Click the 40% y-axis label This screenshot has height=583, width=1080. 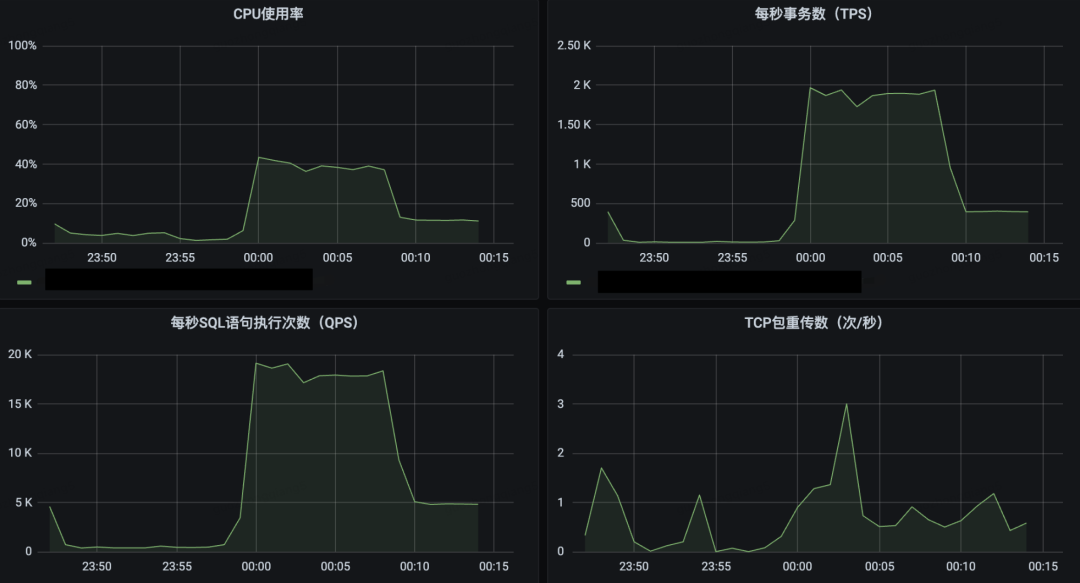(x=26, y=164)
